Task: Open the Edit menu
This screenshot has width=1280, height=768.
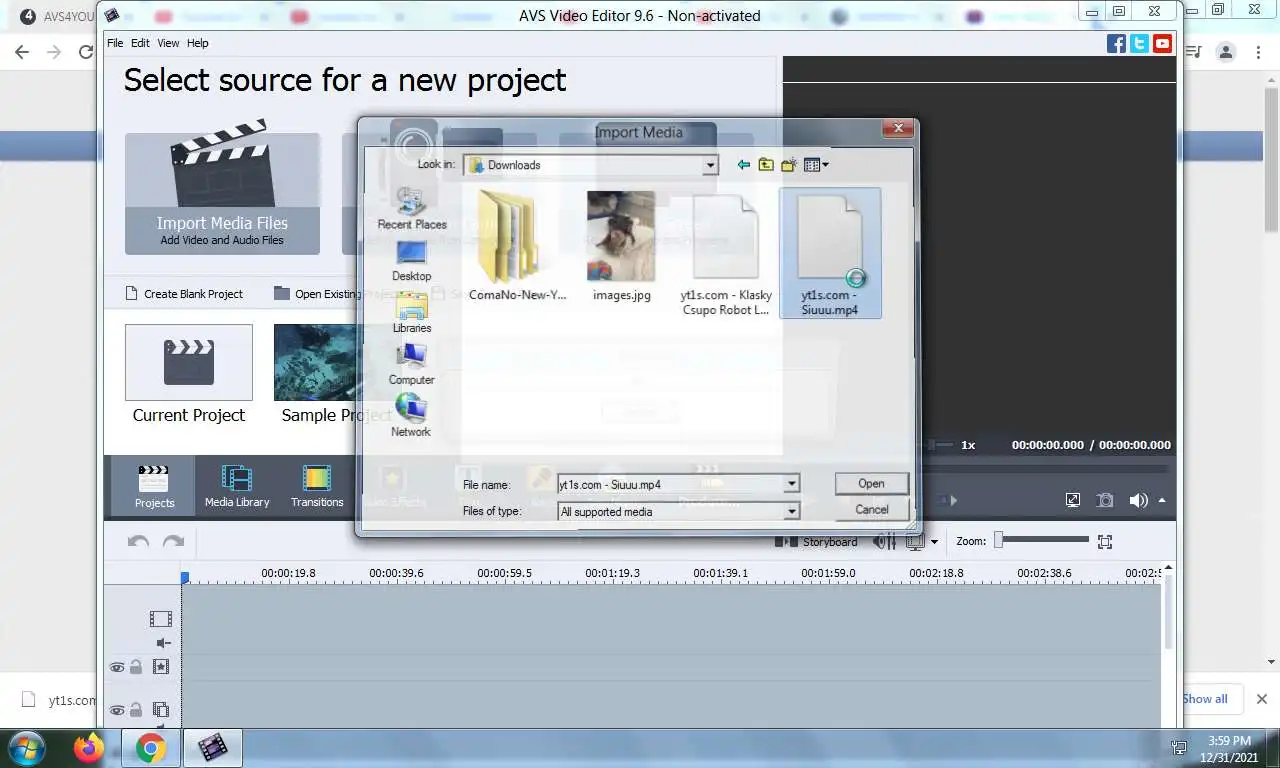Action: point(140,43)
